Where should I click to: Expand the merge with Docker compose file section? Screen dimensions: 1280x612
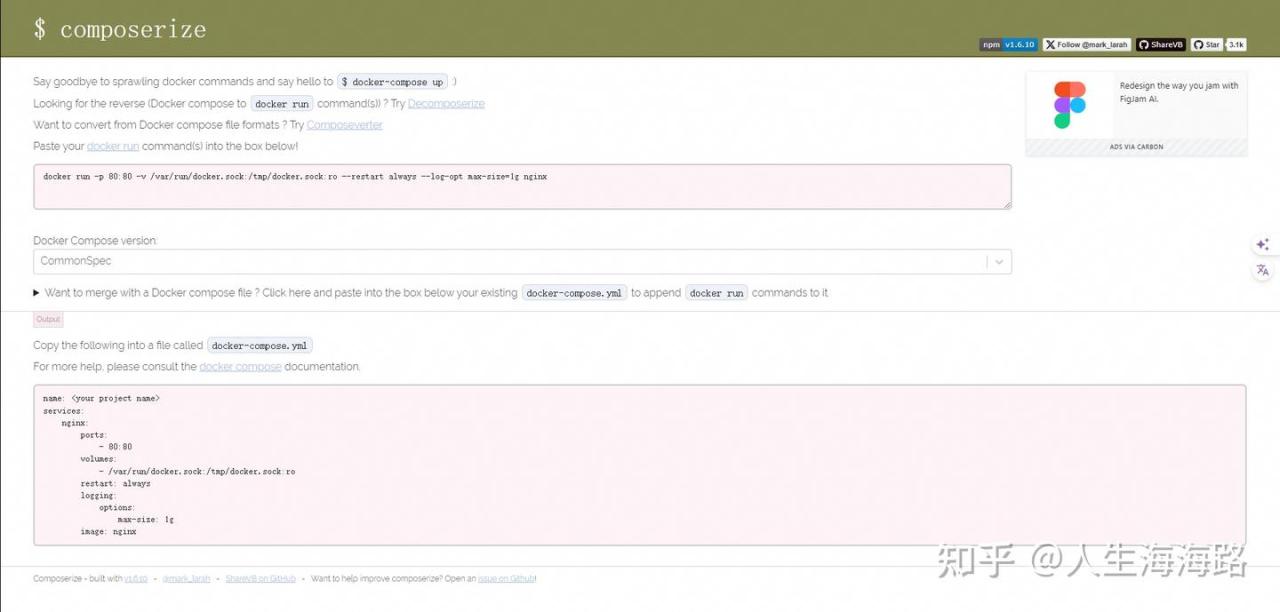tap(38, 293)
